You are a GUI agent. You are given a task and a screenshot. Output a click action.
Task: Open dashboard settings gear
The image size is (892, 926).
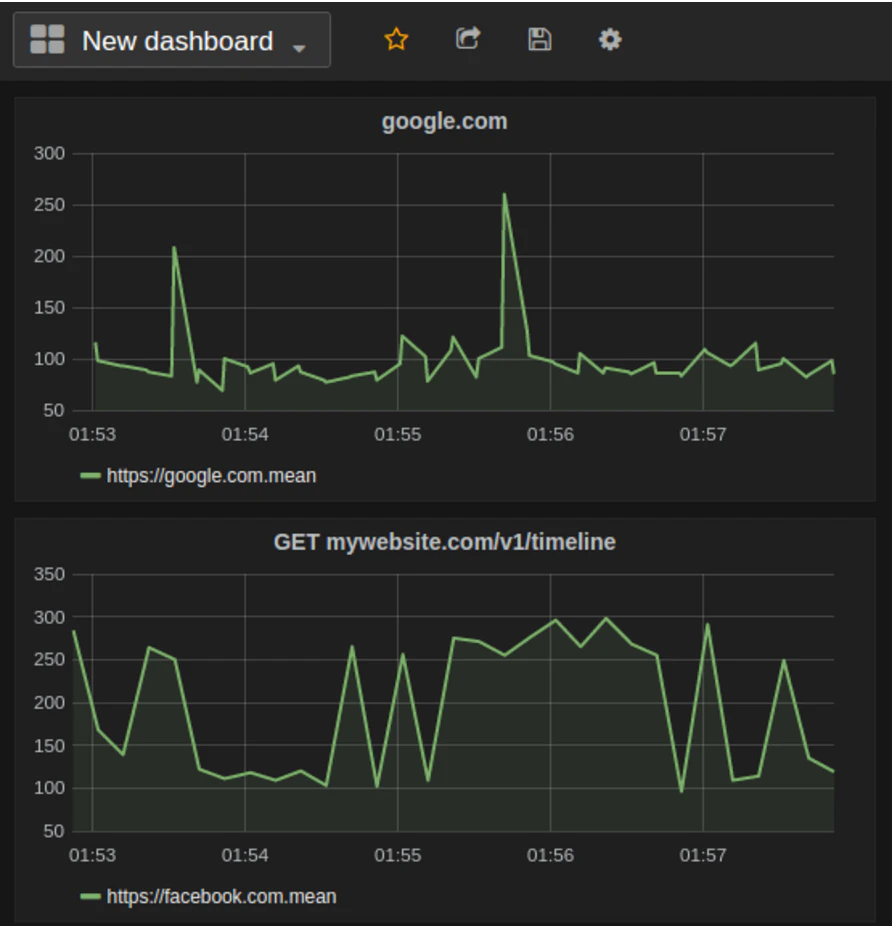[610, 39]
